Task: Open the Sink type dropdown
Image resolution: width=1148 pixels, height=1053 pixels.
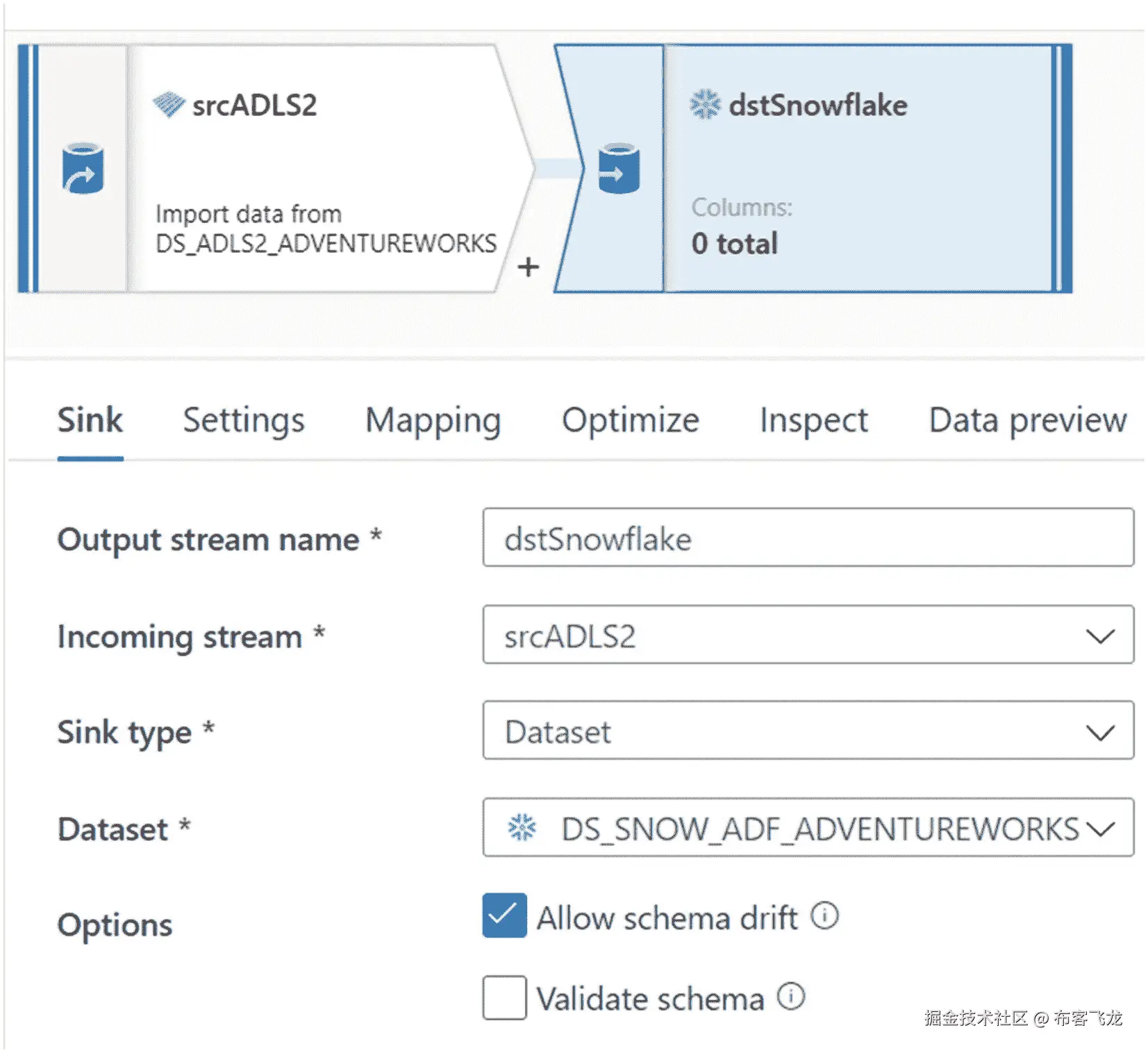Action: [x=1100, y=731]
